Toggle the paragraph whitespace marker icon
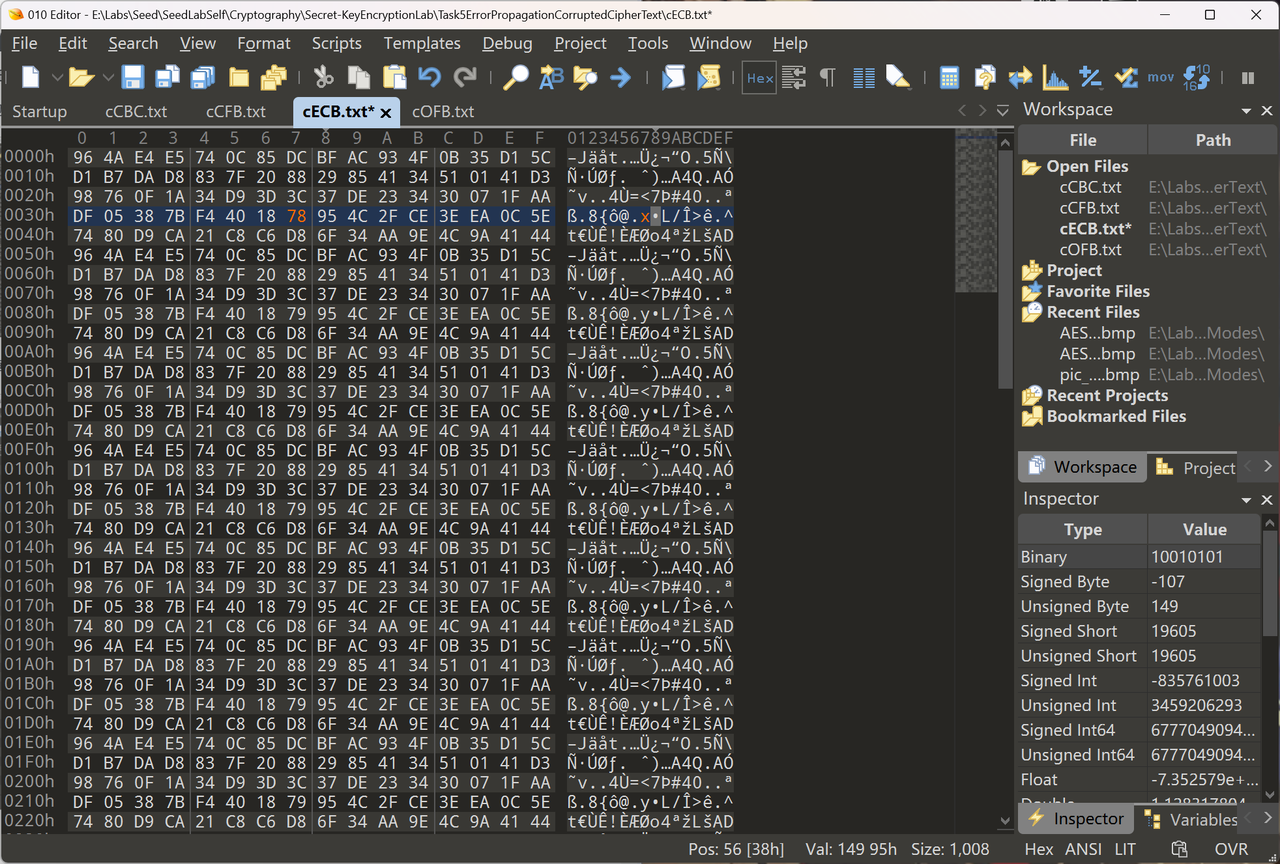Screen dimensions: 1280x864 (828, 77)
